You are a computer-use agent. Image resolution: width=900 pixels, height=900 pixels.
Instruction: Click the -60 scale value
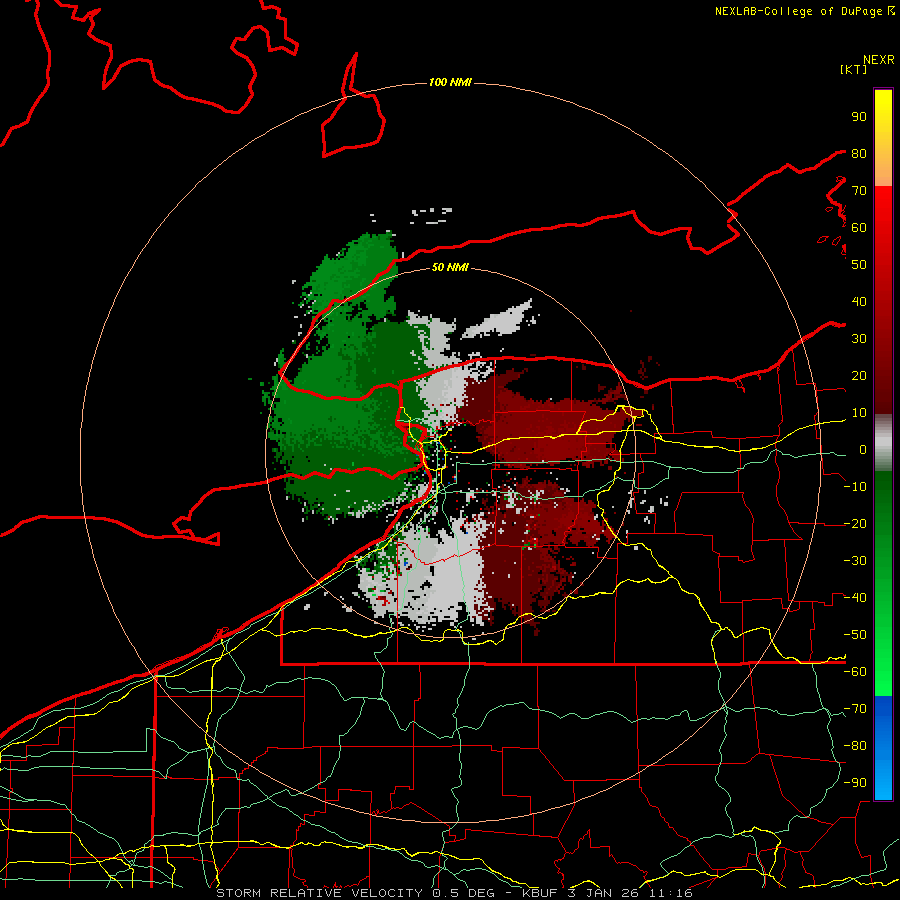click(855, 672)
